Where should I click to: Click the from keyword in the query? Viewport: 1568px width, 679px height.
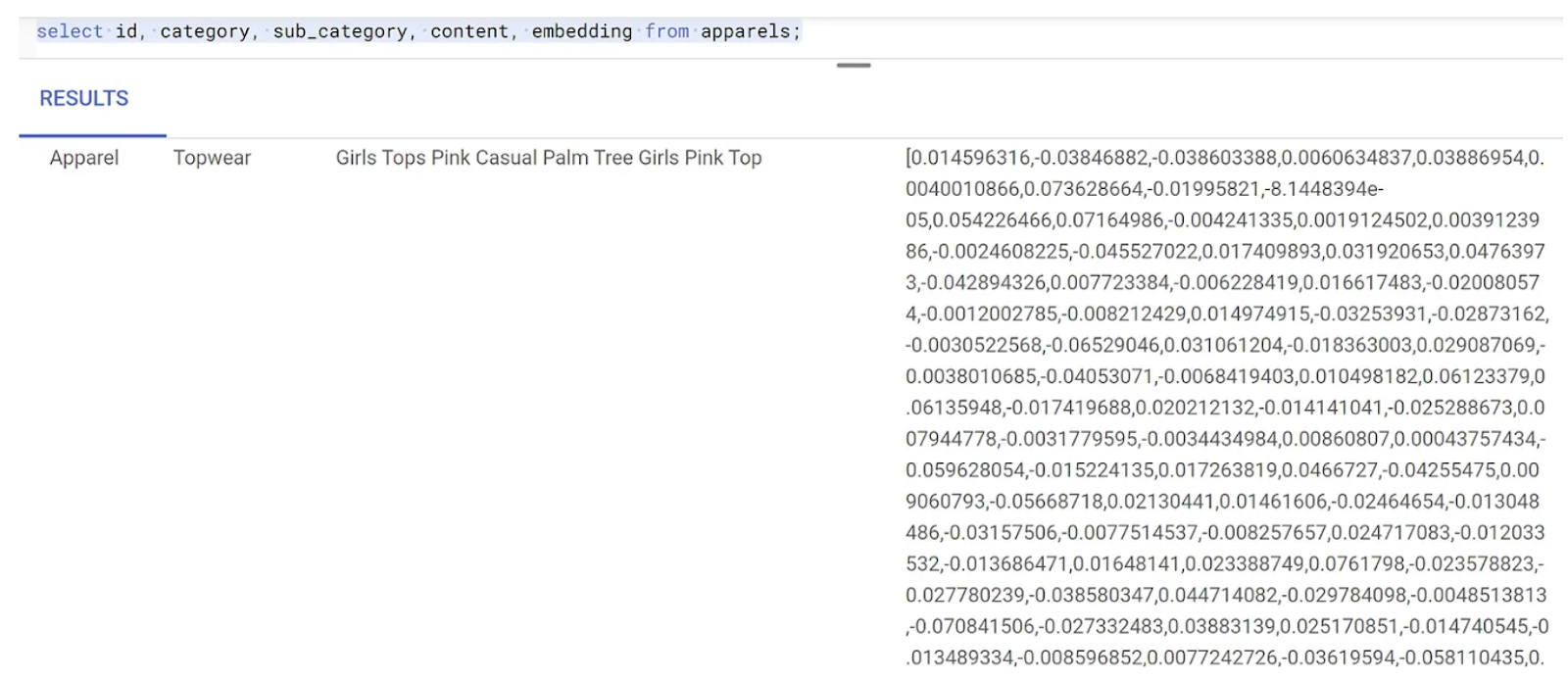(x=666, y=31)
